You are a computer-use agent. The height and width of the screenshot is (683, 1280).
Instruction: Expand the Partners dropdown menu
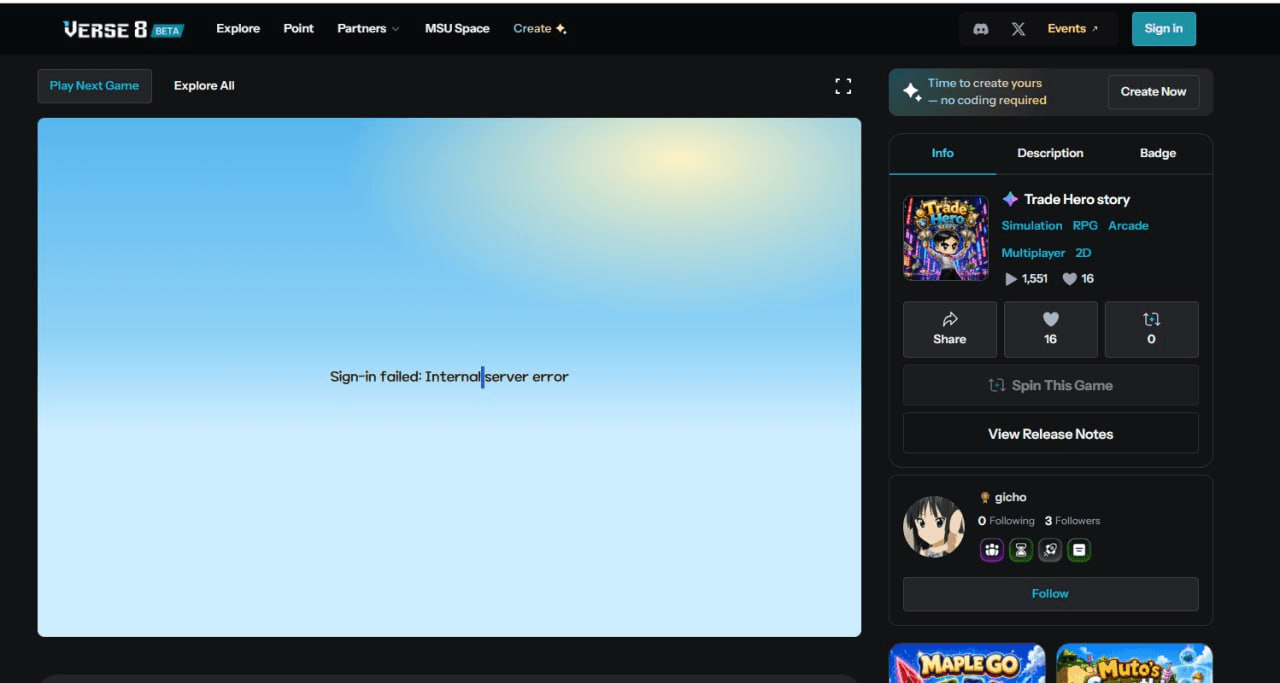tap(368, 28)
